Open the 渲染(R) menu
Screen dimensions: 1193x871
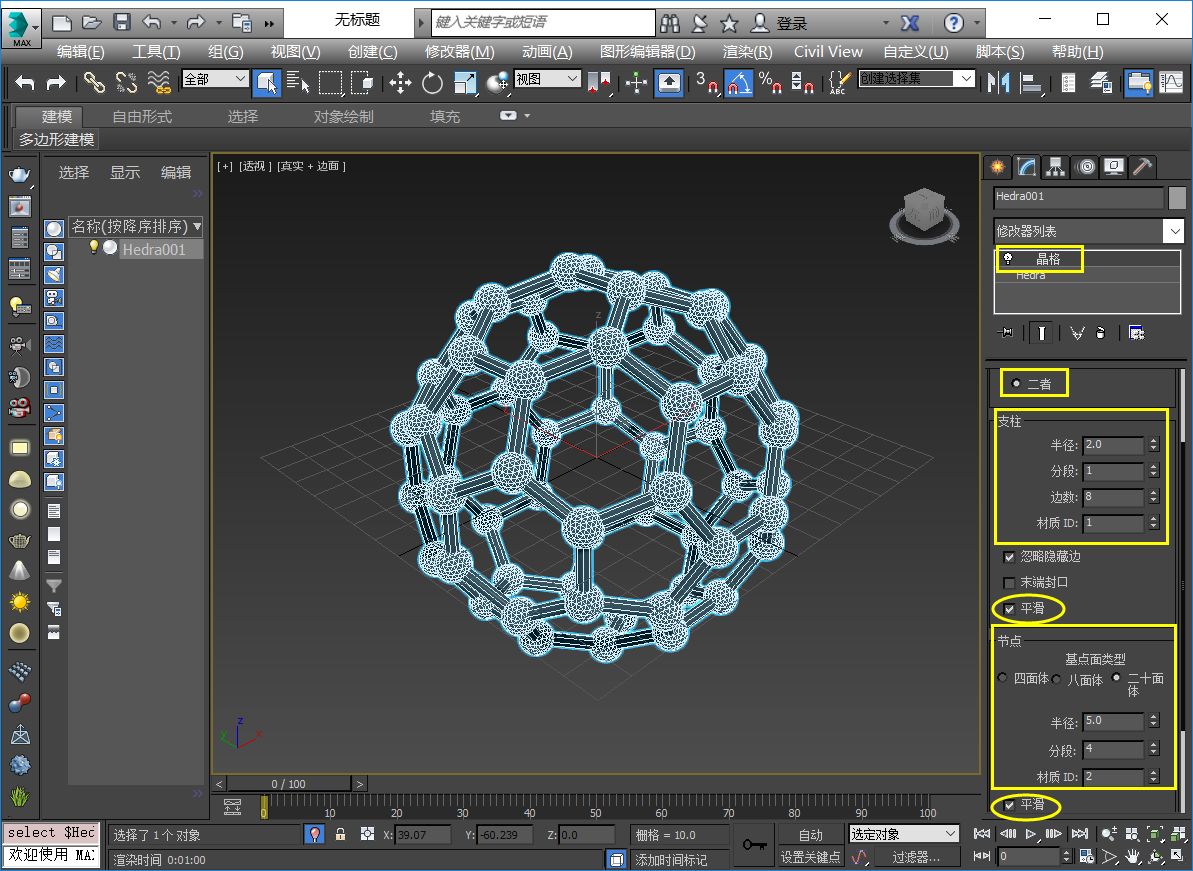(747, 52)
